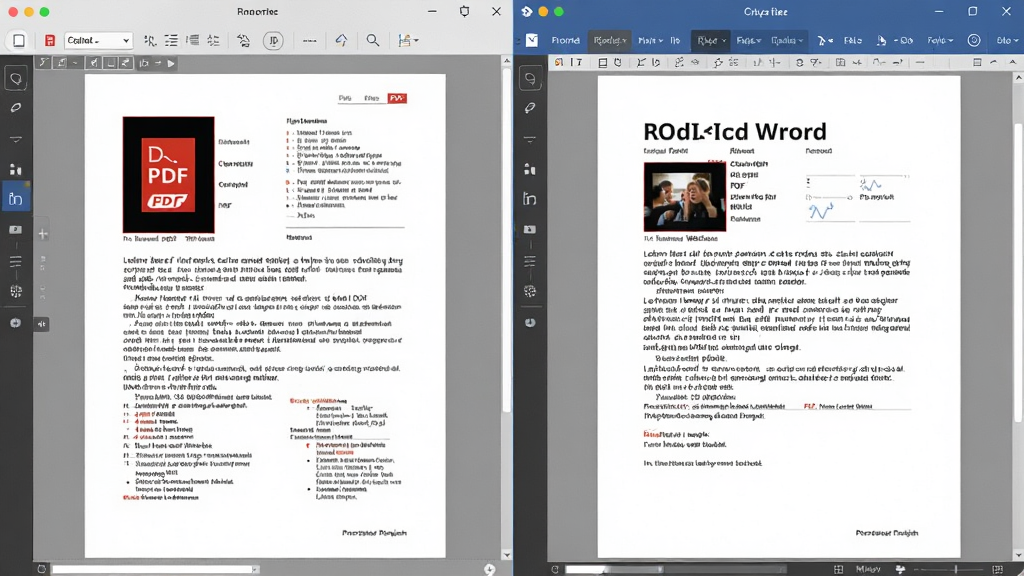This screenshot has height=576, width=1024.
Task: Expand the 'Rkge' dropdown in the right ribbon
Action: pos(711,40)
